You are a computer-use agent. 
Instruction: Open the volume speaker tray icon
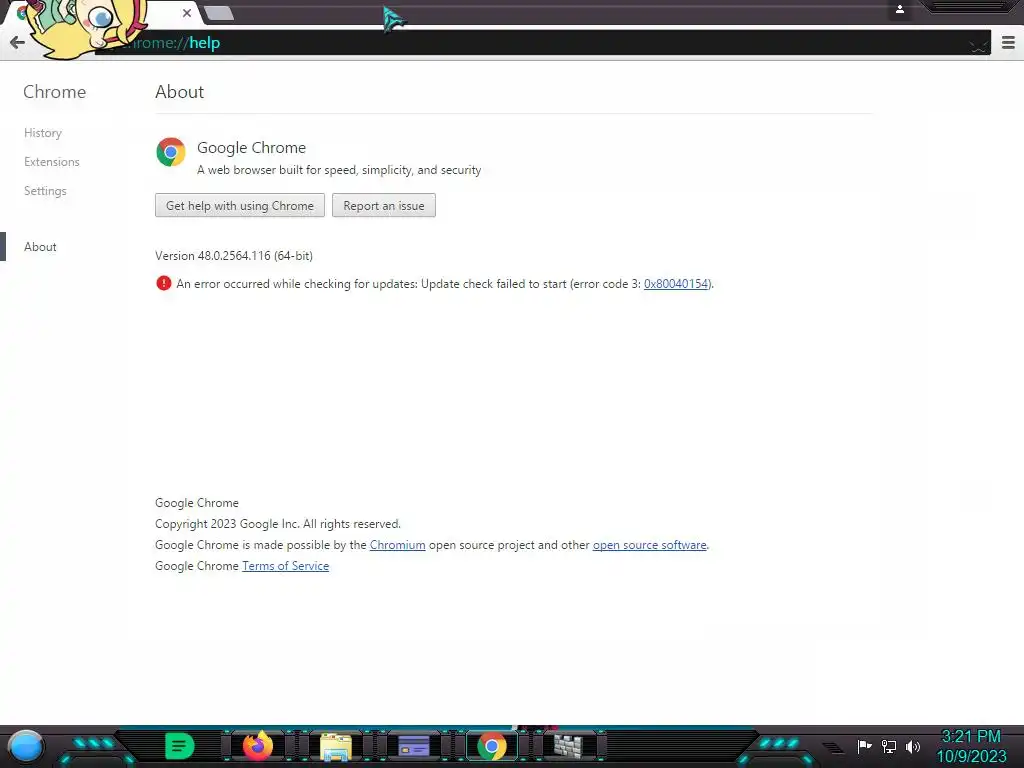(912, 746)
